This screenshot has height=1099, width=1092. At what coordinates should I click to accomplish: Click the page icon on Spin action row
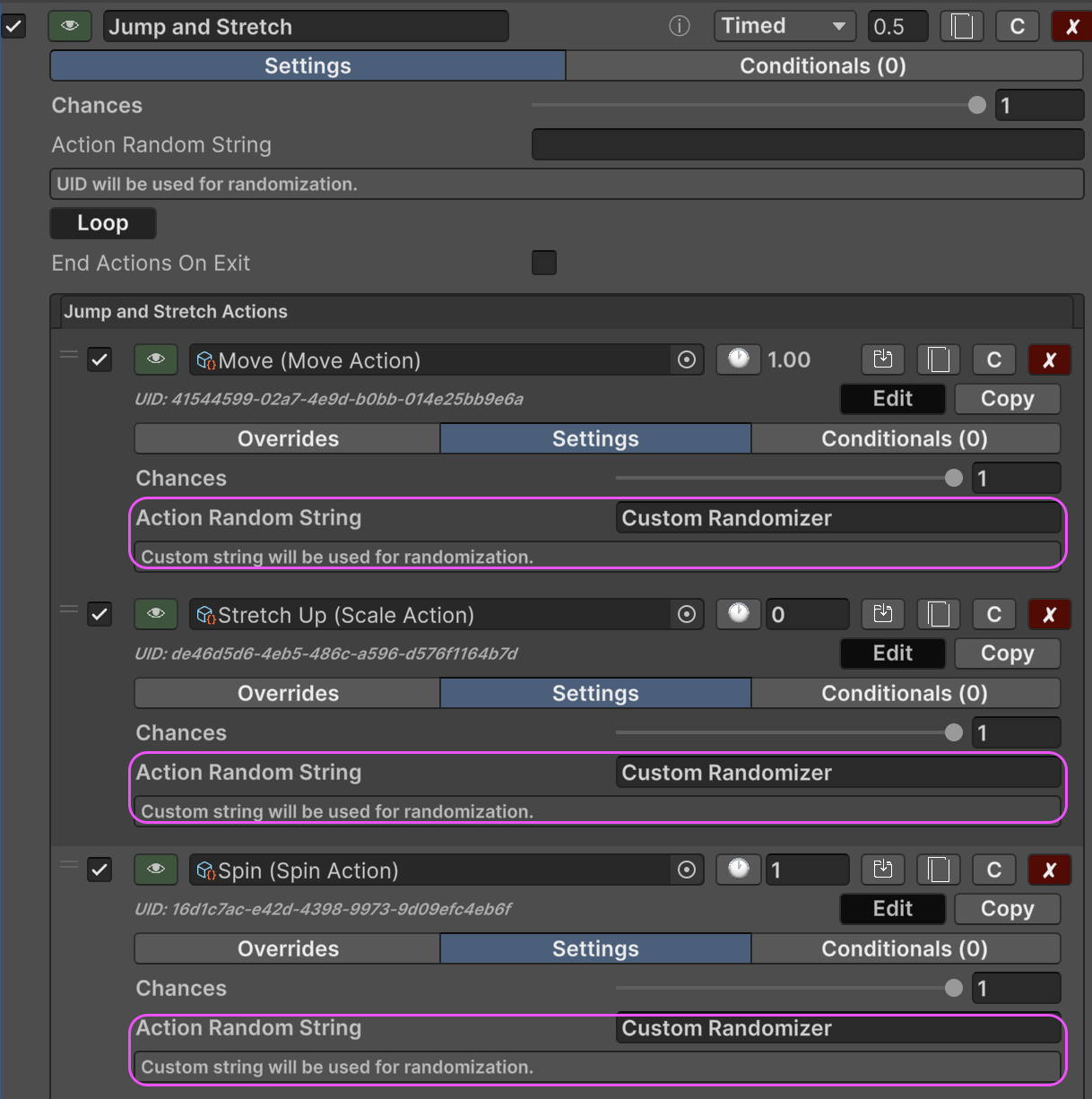click(939, 870)
